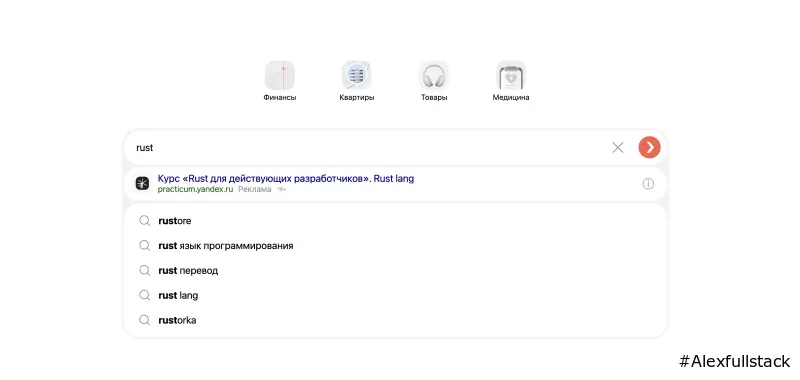This screenshot has width=800, height=380.
Task: Click the 16+ age rating label
Action: [282, 190]
